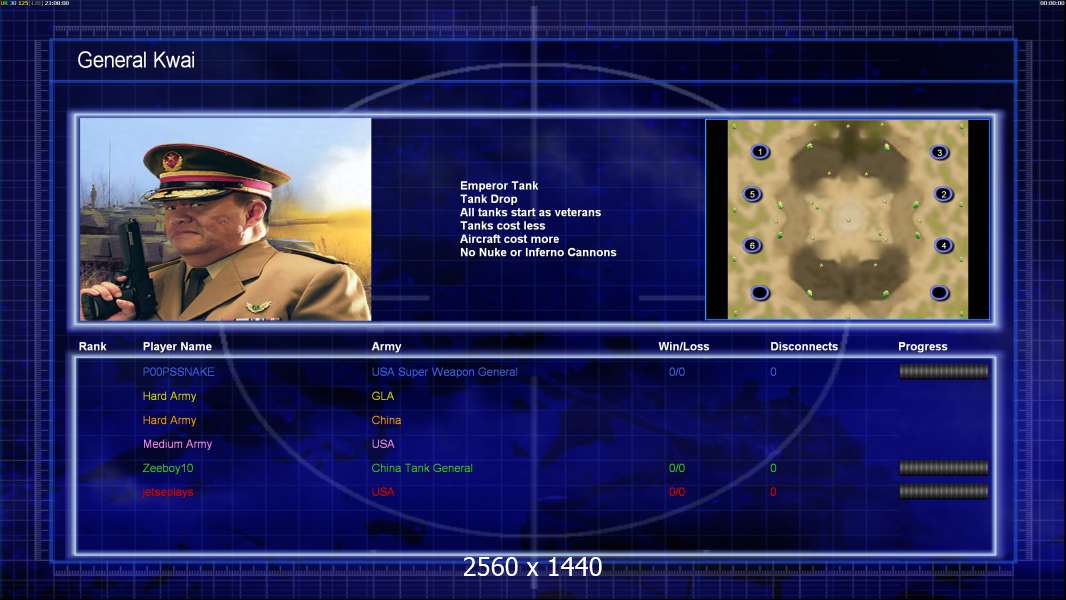Click the Army column header
This screenshot has width=1066, height=600.
pos(386,347)
